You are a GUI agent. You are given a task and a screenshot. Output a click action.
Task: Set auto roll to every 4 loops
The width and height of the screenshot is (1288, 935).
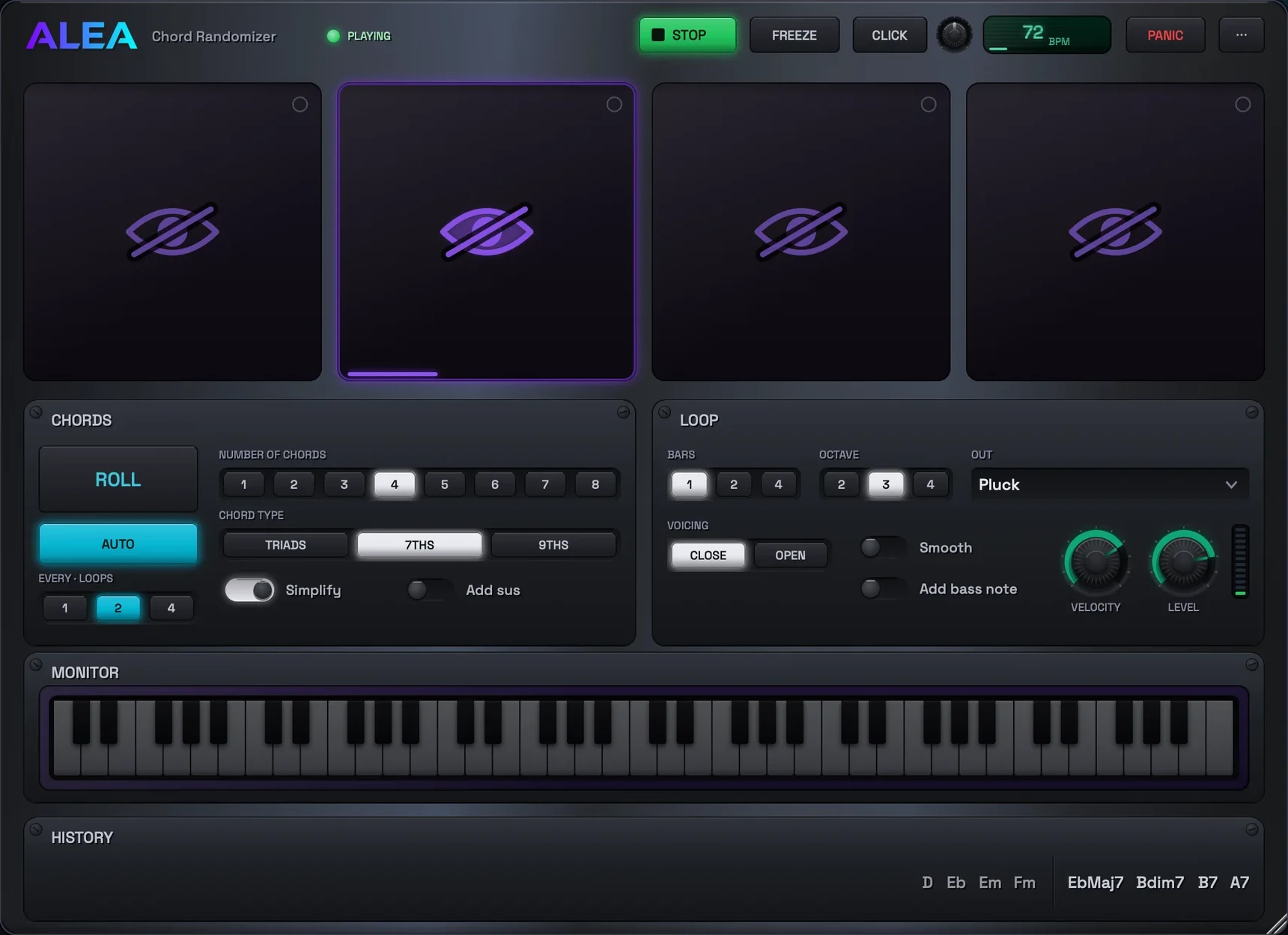[171, 608]
